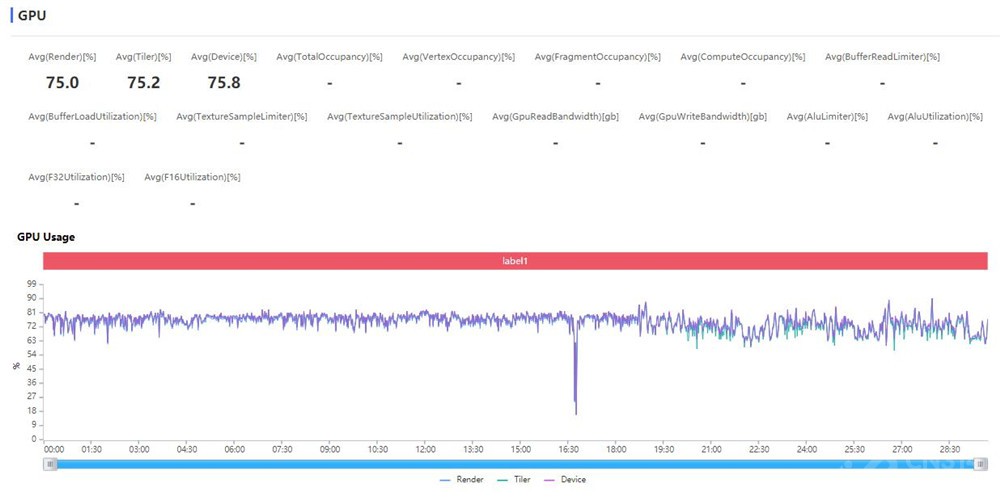Toggle Device series in chart legend
The image size is (1000, 504).
tap(564, 479)
